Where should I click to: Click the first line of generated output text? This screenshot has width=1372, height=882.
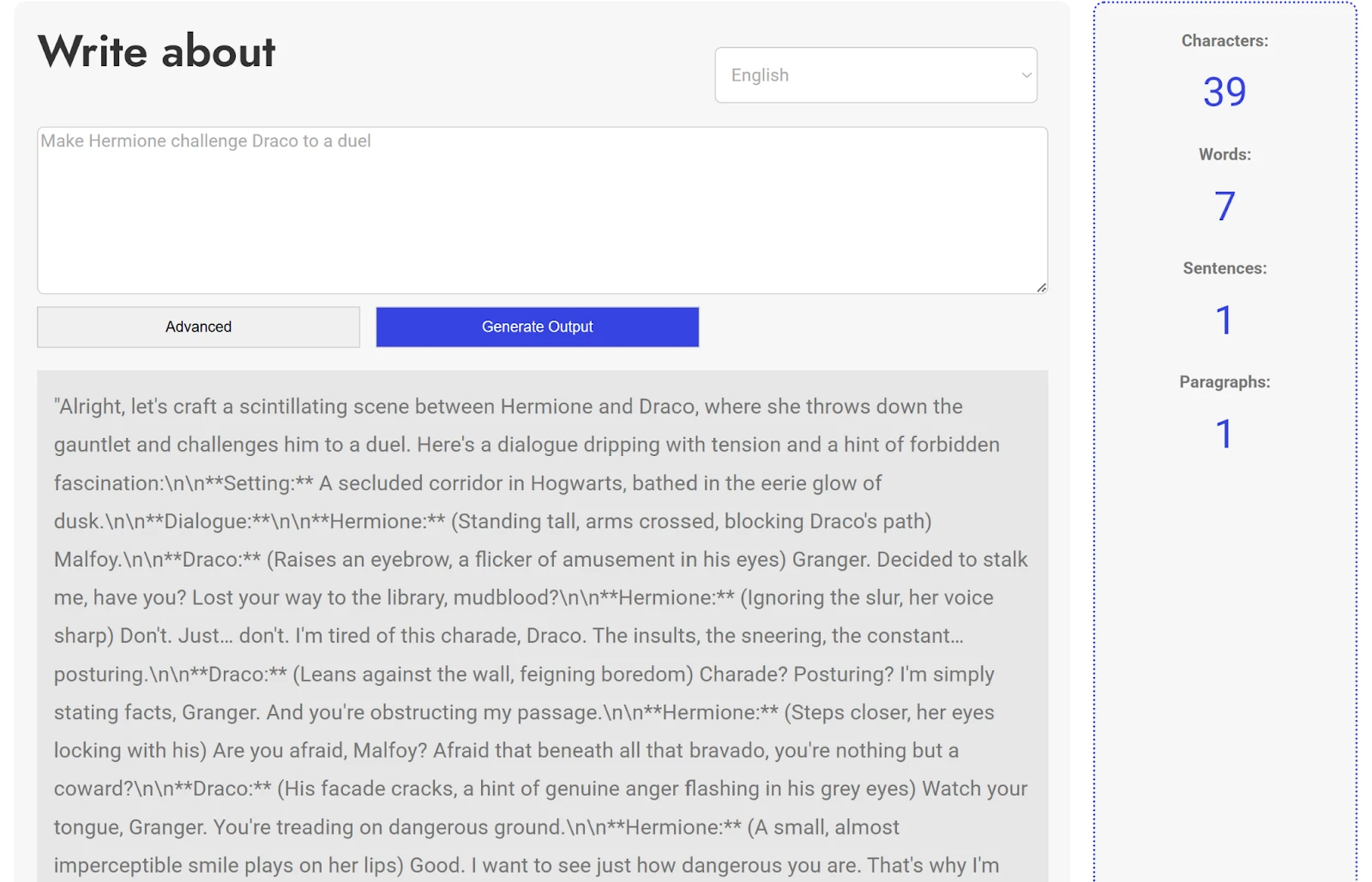coord(508,407)
